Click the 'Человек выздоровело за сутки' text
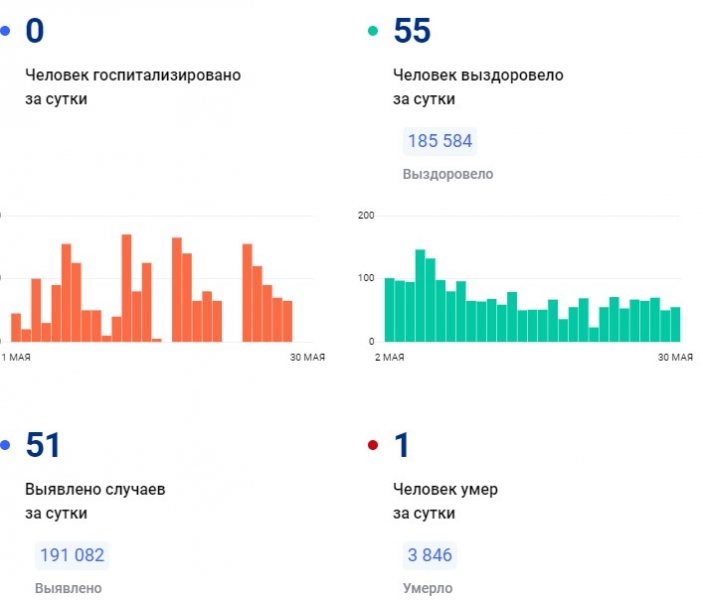The height and width of the screenshot is (600, 703). pos(478,87)
